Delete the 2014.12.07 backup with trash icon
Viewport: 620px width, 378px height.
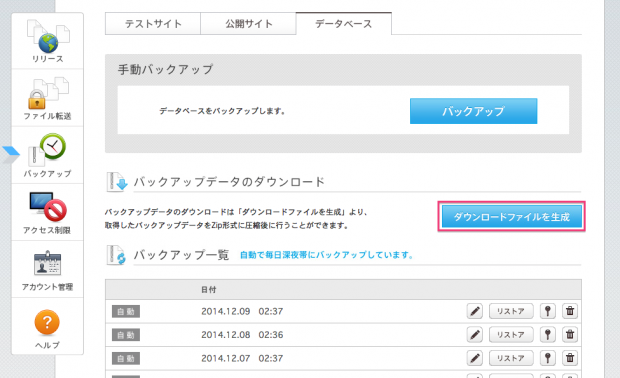570,358
